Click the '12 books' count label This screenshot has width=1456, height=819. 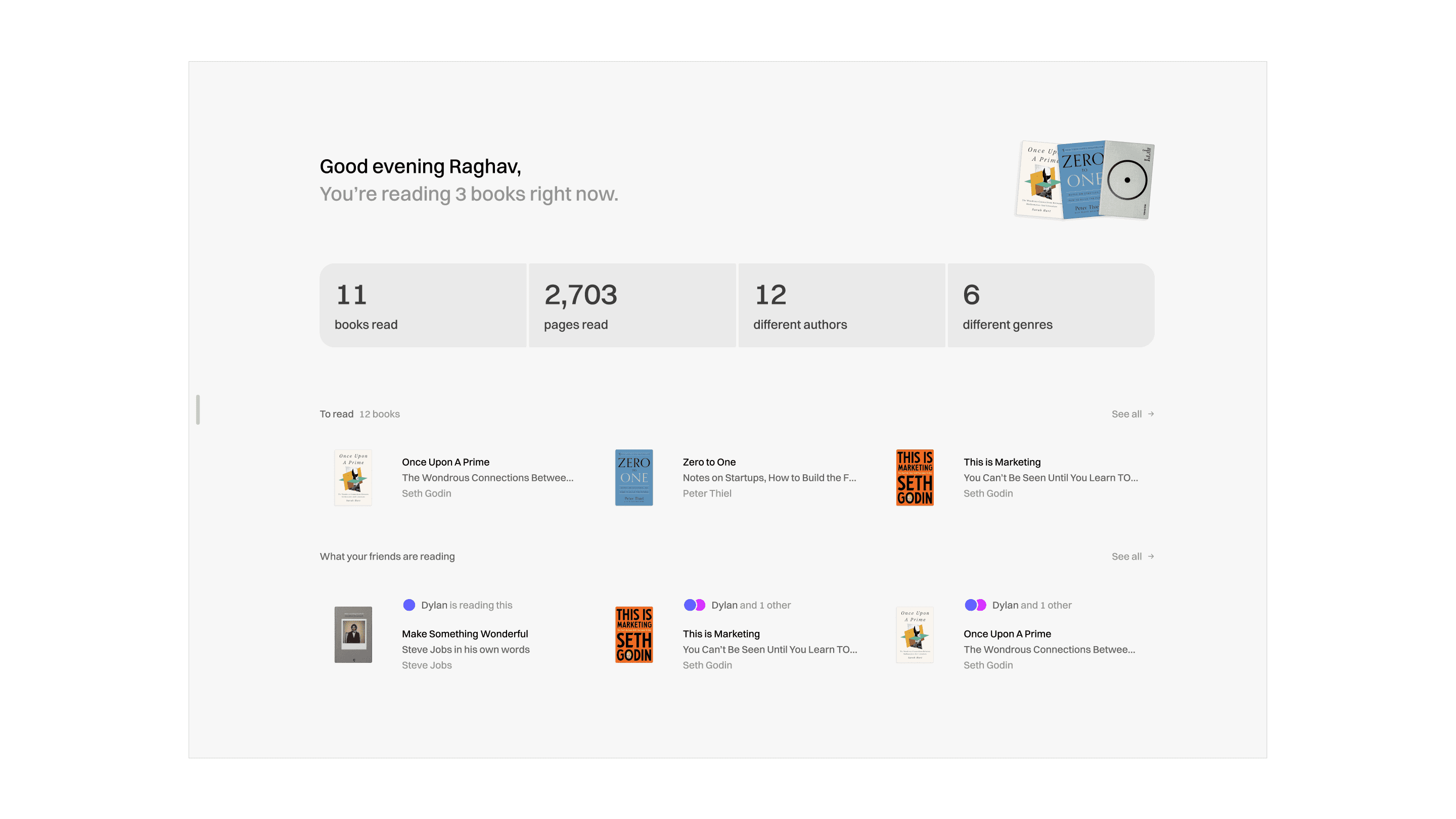pos(379,414)
